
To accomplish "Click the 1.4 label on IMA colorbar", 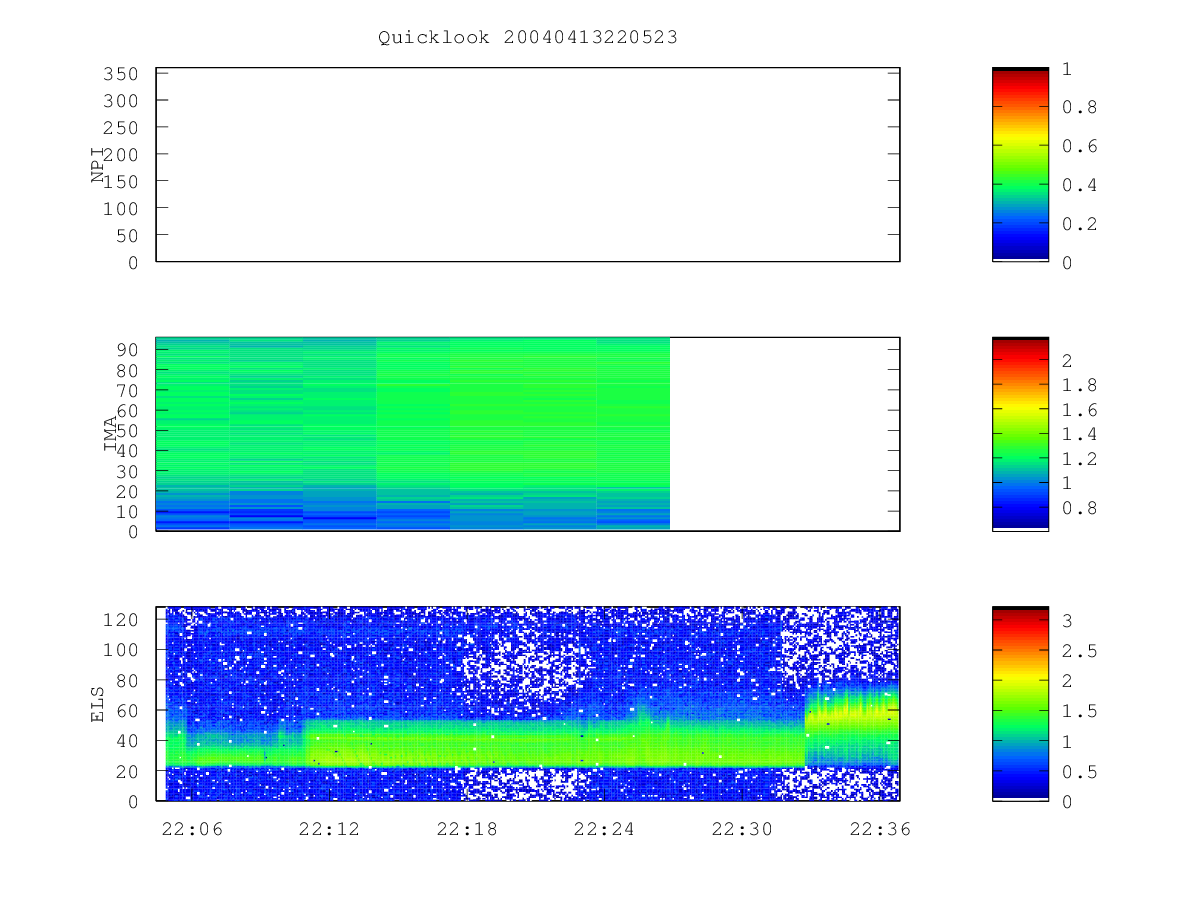I will 1078,434.
